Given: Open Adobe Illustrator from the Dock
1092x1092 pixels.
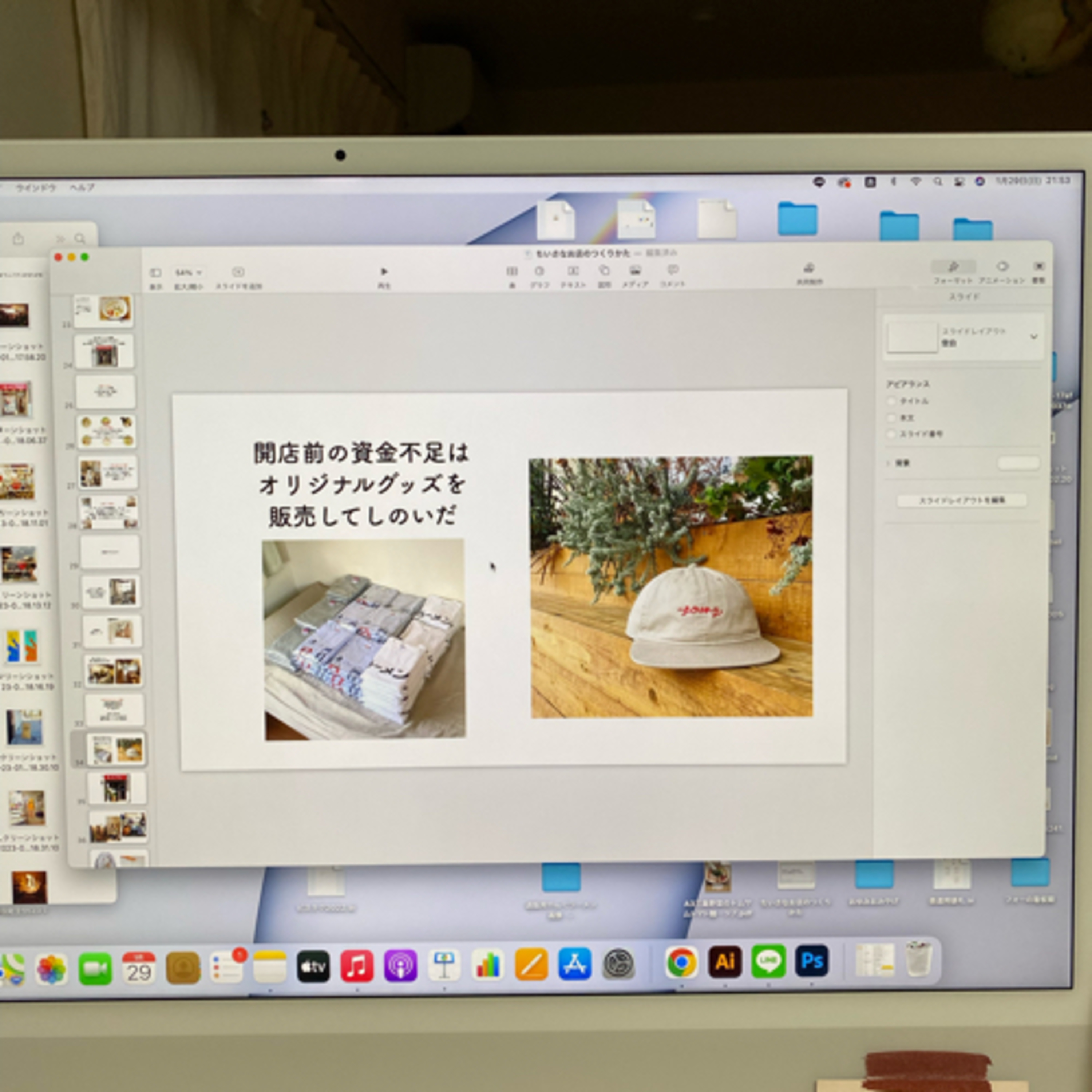Looking at the screenshot, I should (725, 961).
